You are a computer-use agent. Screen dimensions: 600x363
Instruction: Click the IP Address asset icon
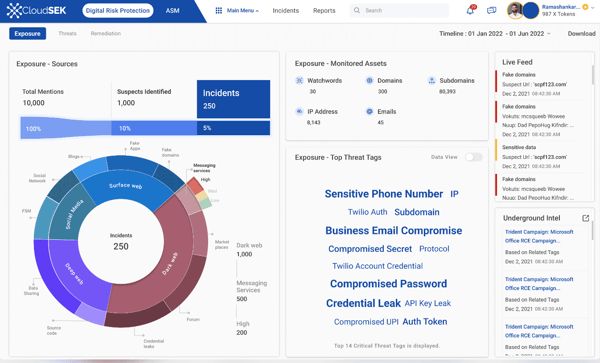(299, 111)
